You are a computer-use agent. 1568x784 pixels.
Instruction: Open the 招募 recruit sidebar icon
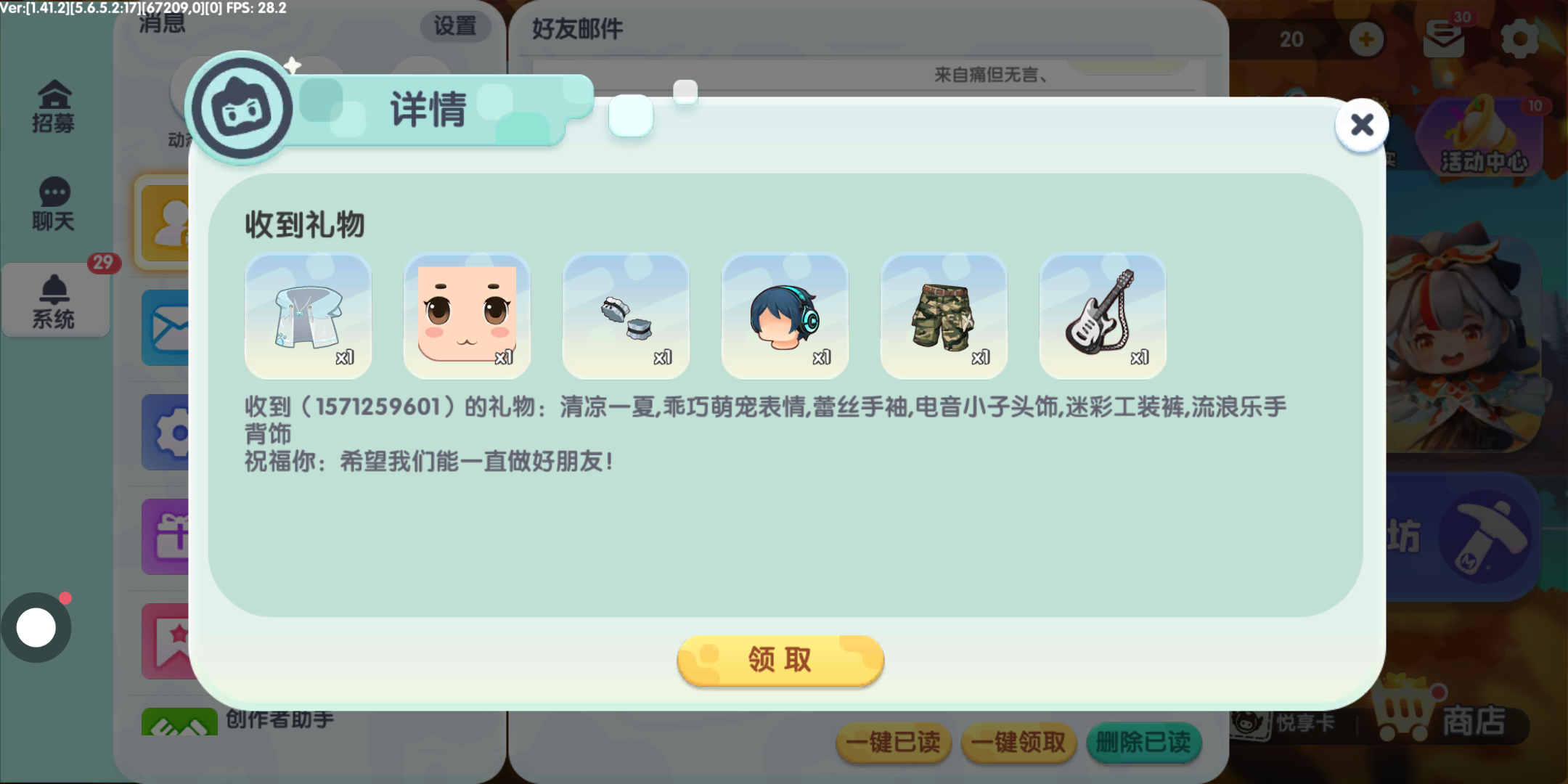[54, 107]
